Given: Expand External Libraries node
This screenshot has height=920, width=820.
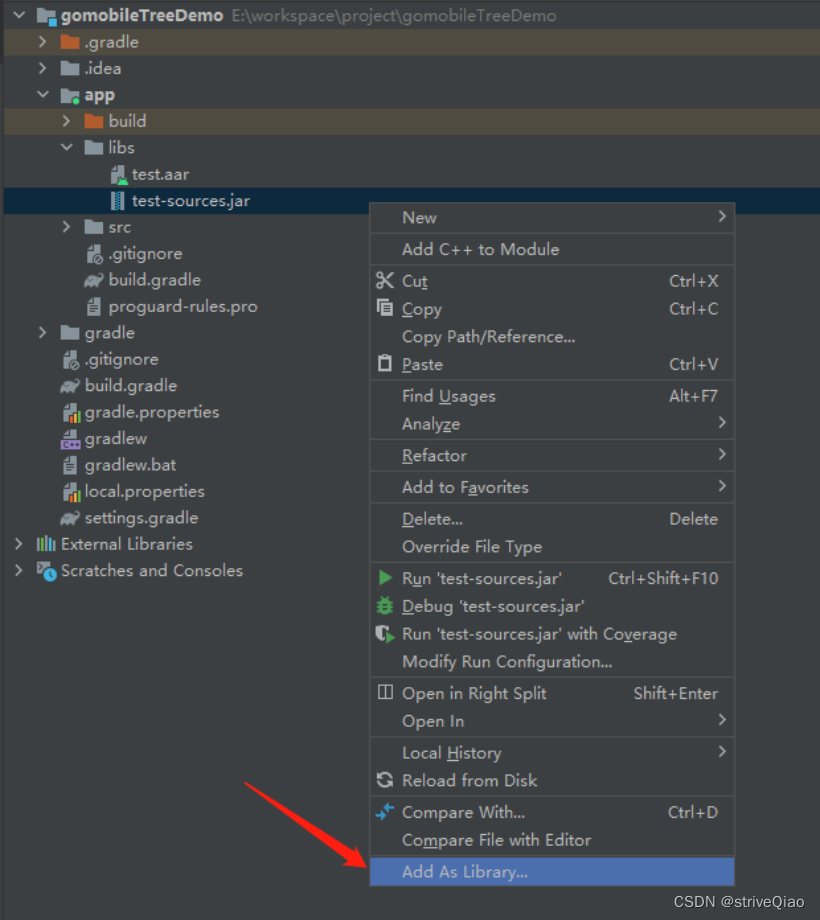Looking at the screenshot, I should (19, 544).
